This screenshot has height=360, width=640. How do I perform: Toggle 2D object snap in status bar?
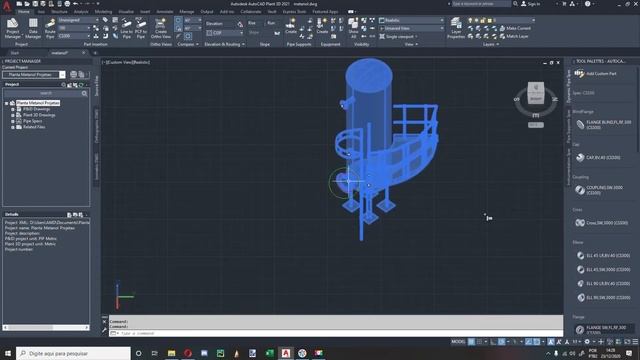[x=537, y=342]
